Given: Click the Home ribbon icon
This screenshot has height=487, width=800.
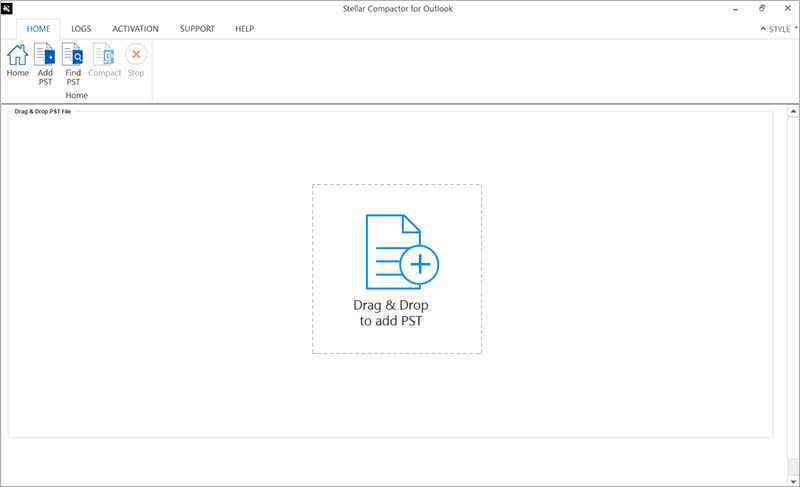Looking at the screenshot, I should (x=17, y=55).
